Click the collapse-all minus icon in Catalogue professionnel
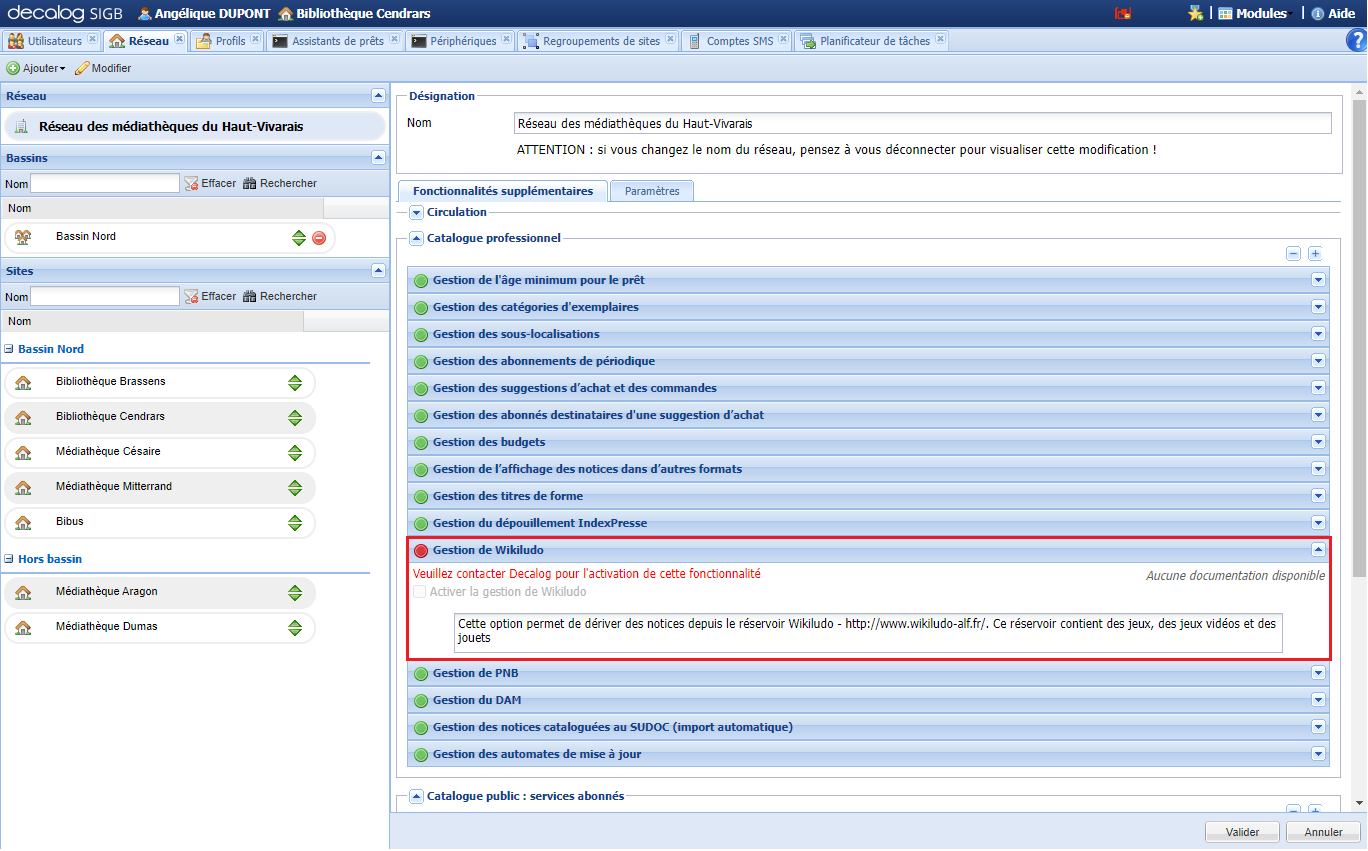Screen dimensions: 1368x851 pyautogui.click(x=1293, y=254)
